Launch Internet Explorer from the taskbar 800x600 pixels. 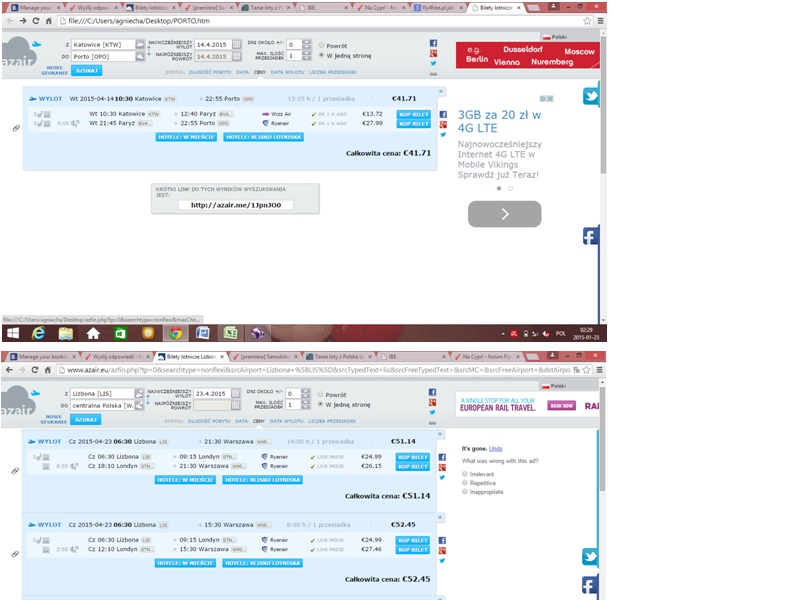(38, 333)
